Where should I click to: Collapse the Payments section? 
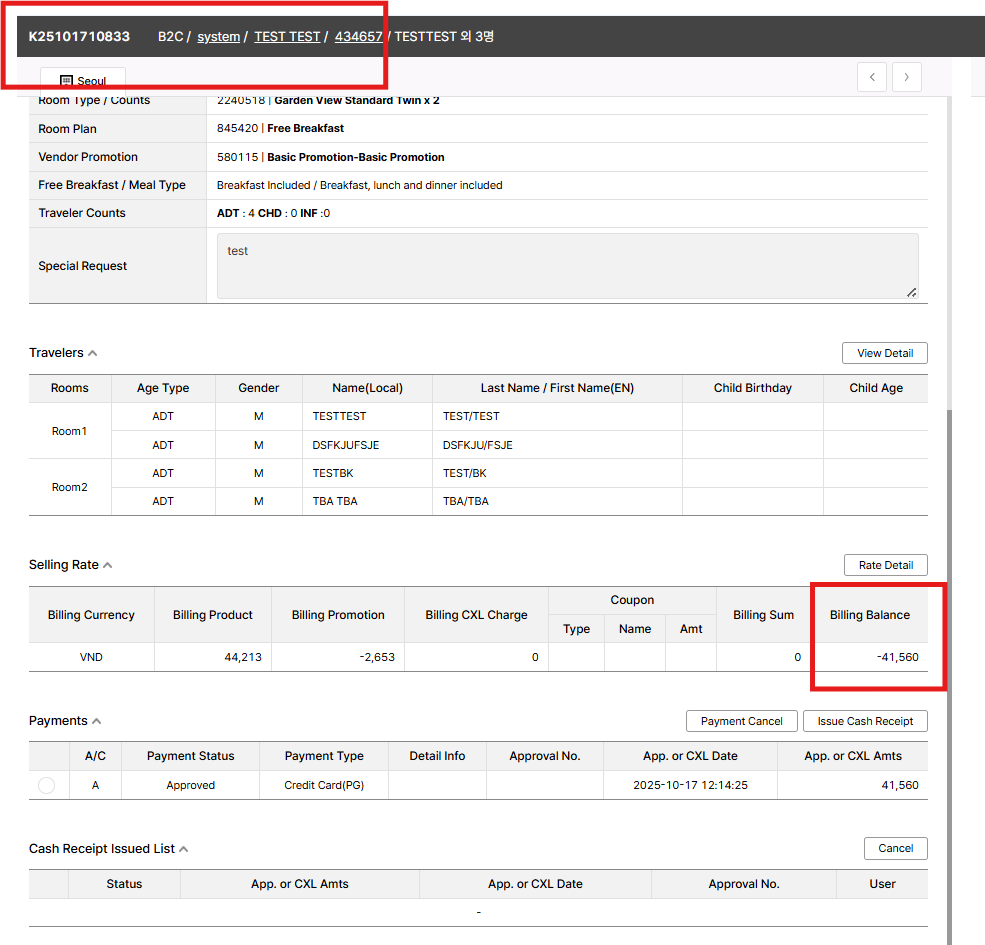click(97, 721)
